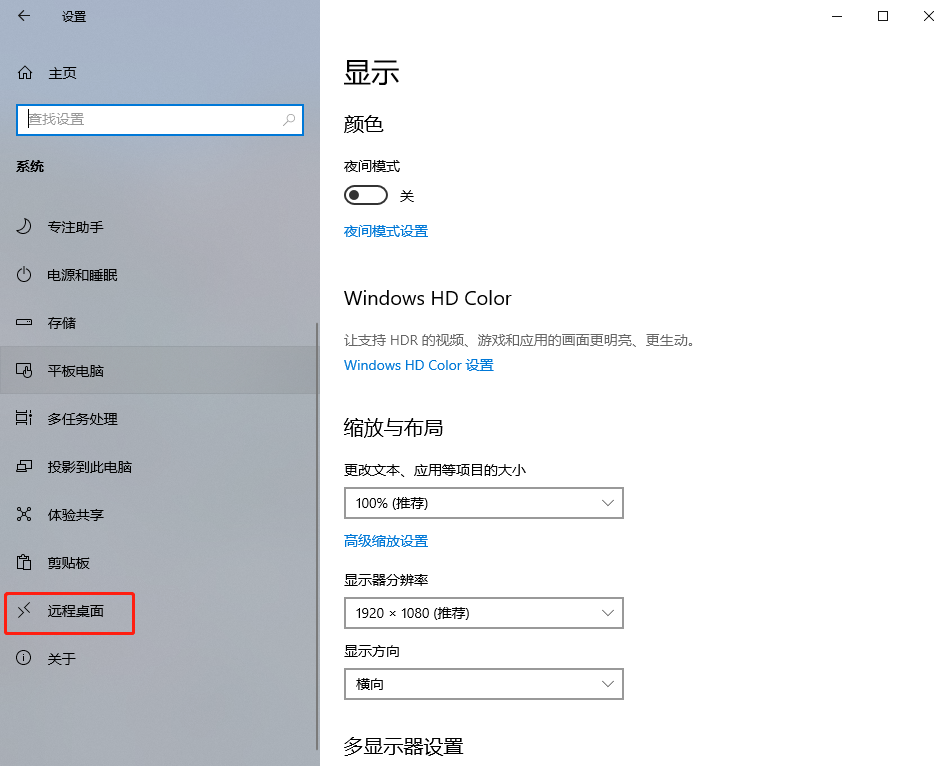
Task: Click the magnifier icon in search box
Action: coord(289,120)
